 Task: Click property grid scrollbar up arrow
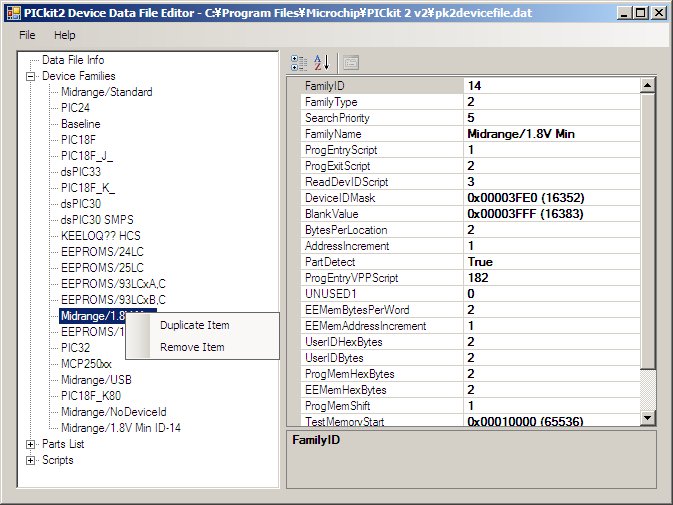pyautogui.click(x=647, y=85)
